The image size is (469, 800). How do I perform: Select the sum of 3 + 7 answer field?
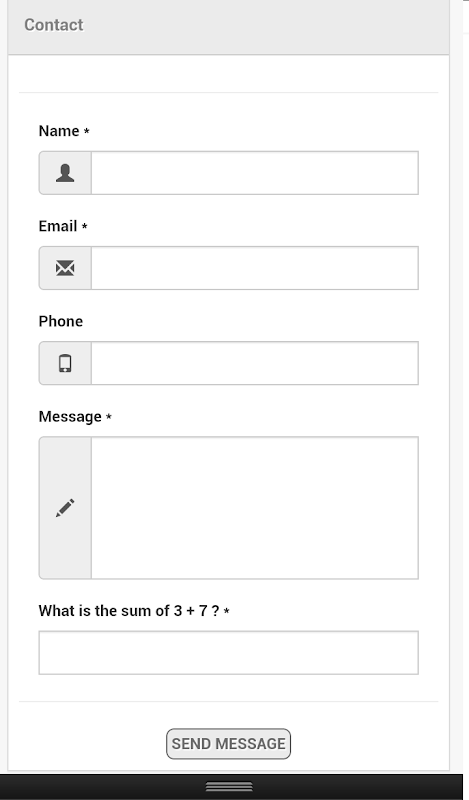click(x=229, y=653)
